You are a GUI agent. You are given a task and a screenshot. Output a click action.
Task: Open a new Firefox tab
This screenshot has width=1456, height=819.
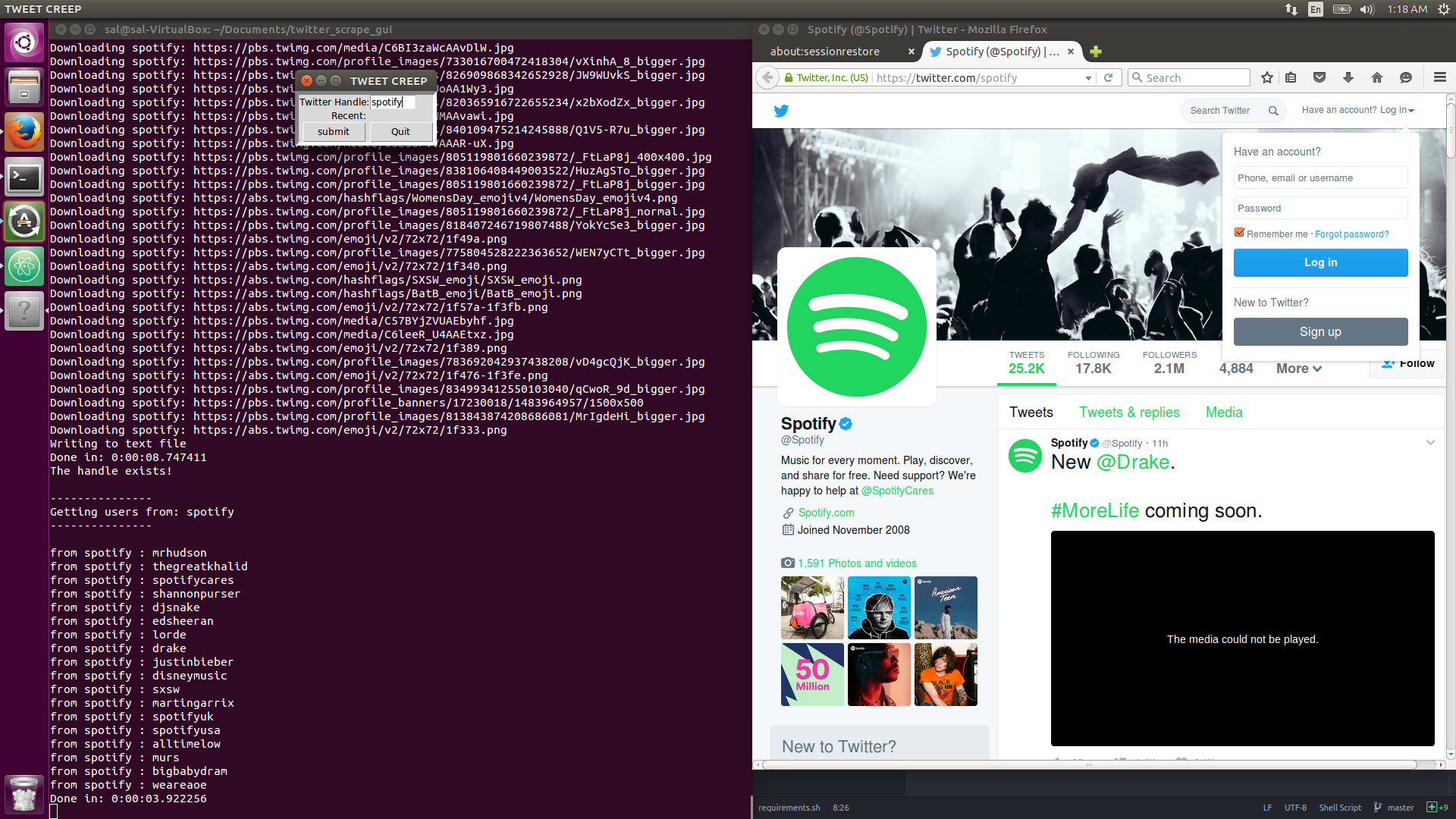pyautogui.click(x=1095, y=52)
